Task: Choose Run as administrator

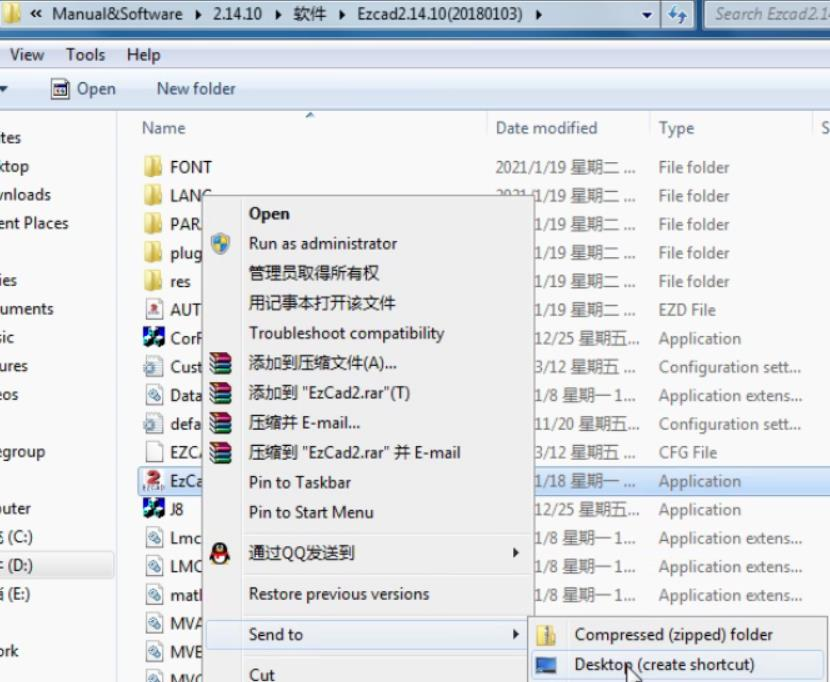Action: [323, 244]
